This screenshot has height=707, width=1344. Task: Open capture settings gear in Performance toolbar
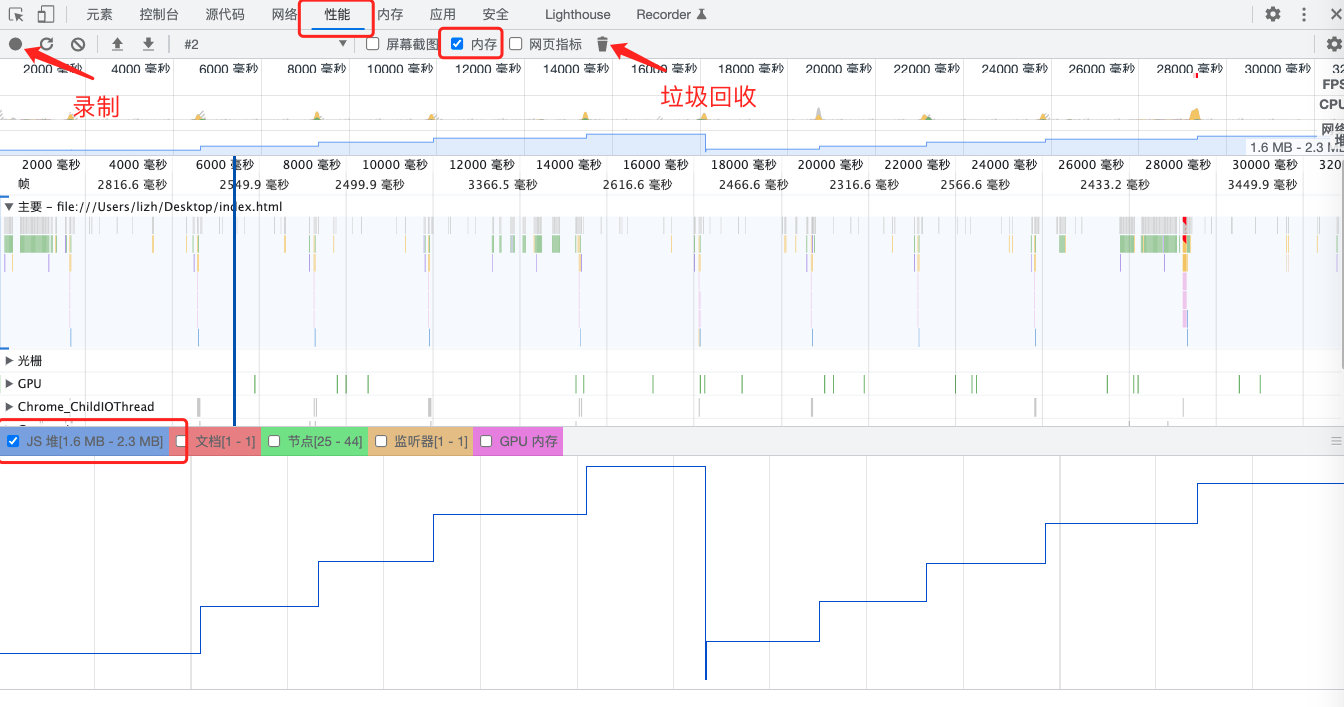1333,44
